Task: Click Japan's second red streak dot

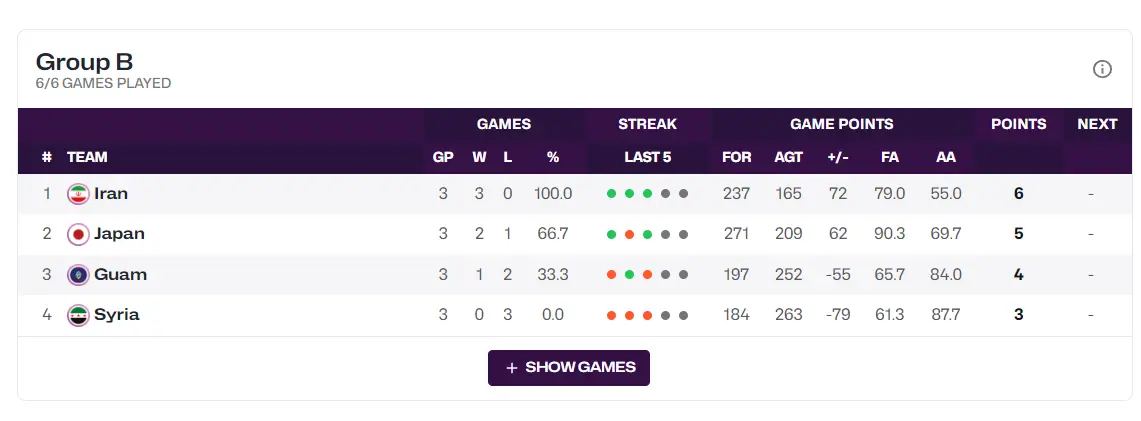Action: pos(629,234)
